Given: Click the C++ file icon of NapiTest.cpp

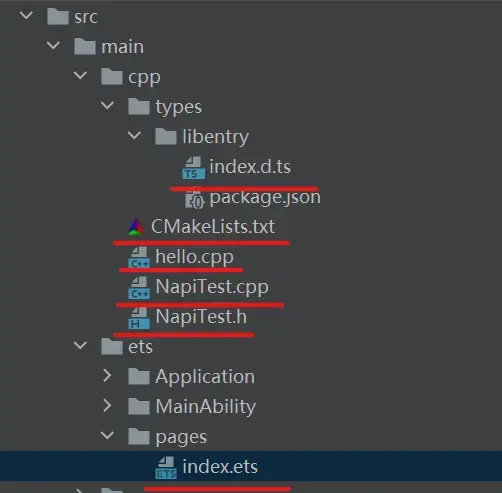Looking at the screenshot, I should [139, 287].
